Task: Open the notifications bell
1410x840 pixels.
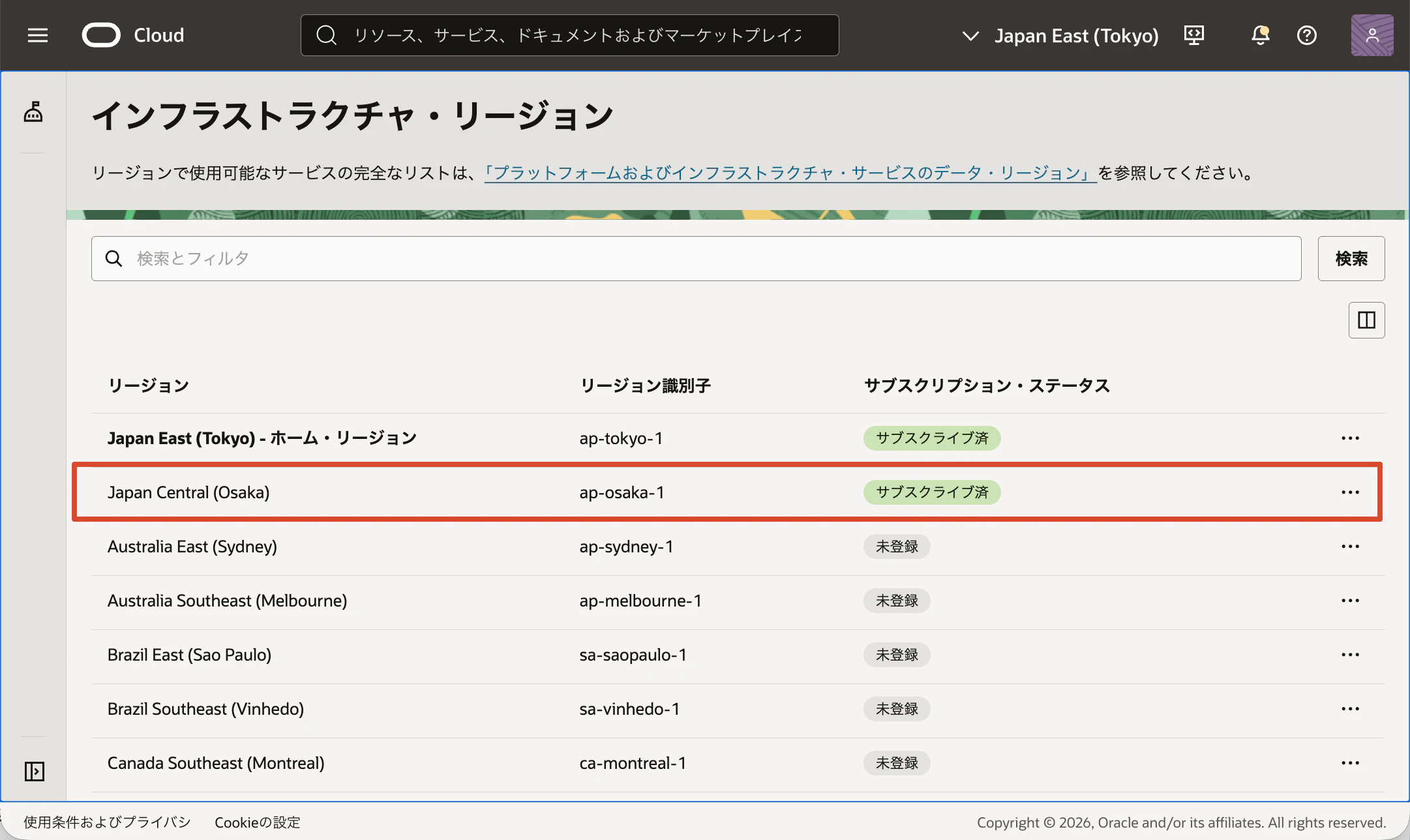Action: (1261, 35)
